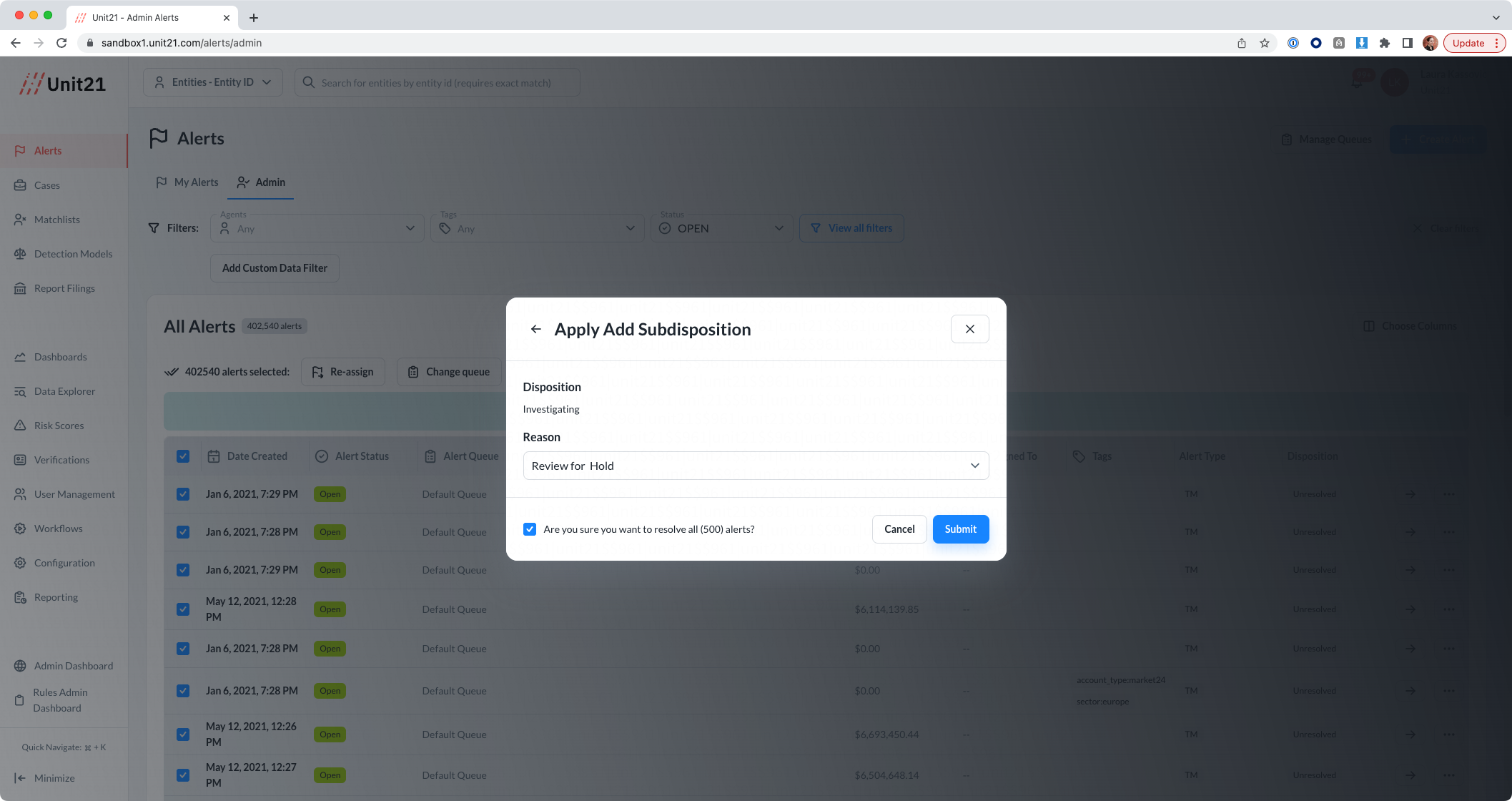The image size is (1512, 801).
Task: Open the Reason dropdown showing Review for Hold
Action: click(756, 466)
